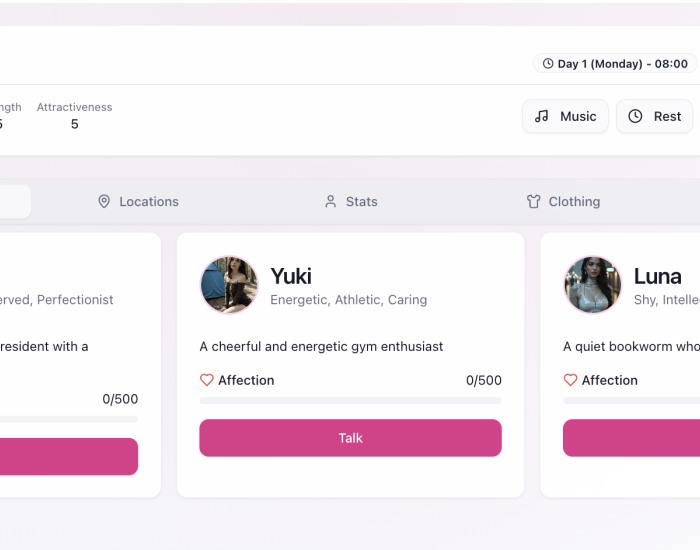Click Yuki's profile picture
This screenshot has width=700, height=550.
(x=229, y=285)
